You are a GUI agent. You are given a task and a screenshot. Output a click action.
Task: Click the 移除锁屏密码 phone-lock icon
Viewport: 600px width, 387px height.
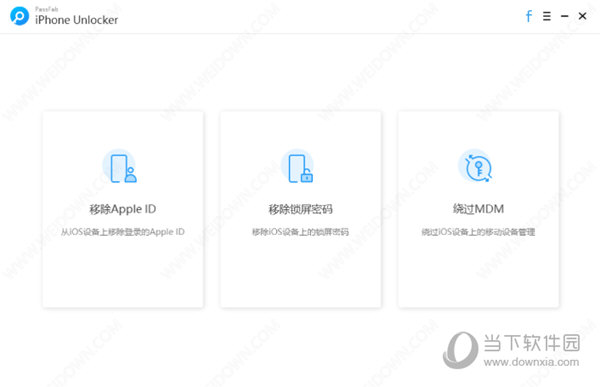click(298, 167)
